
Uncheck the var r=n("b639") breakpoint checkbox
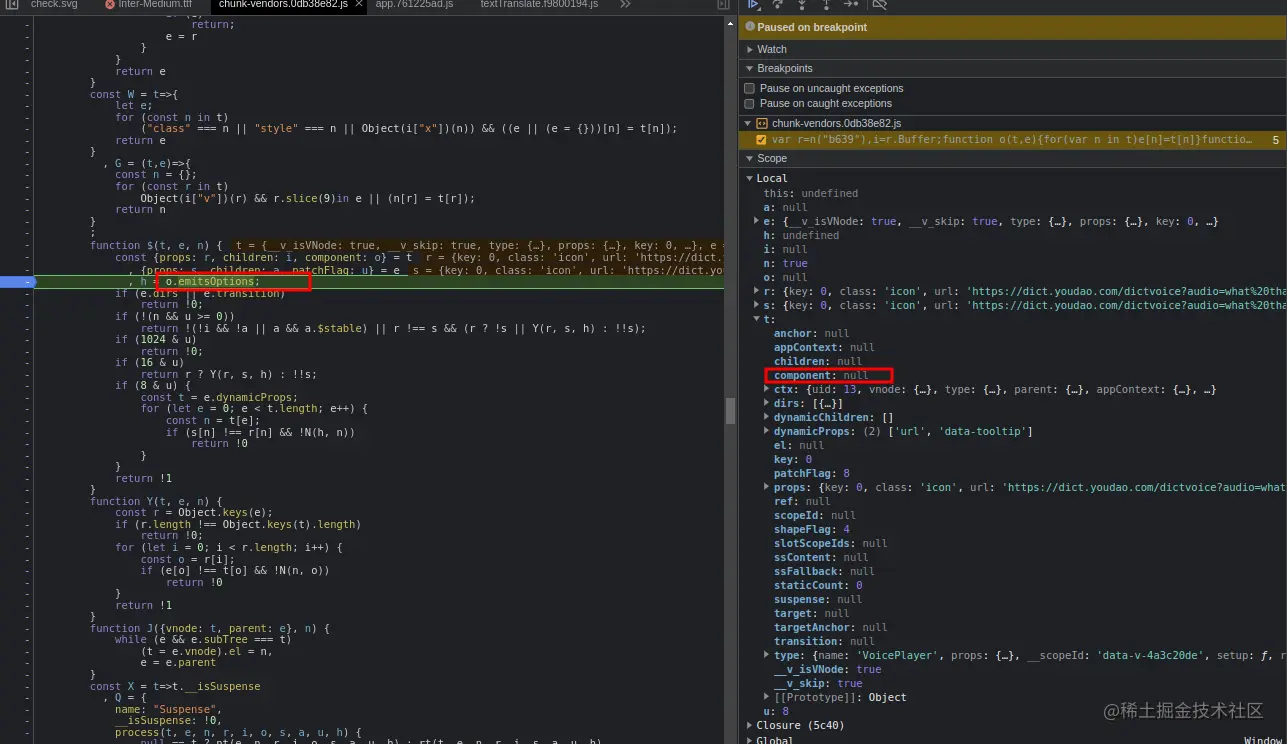[762, 140]
